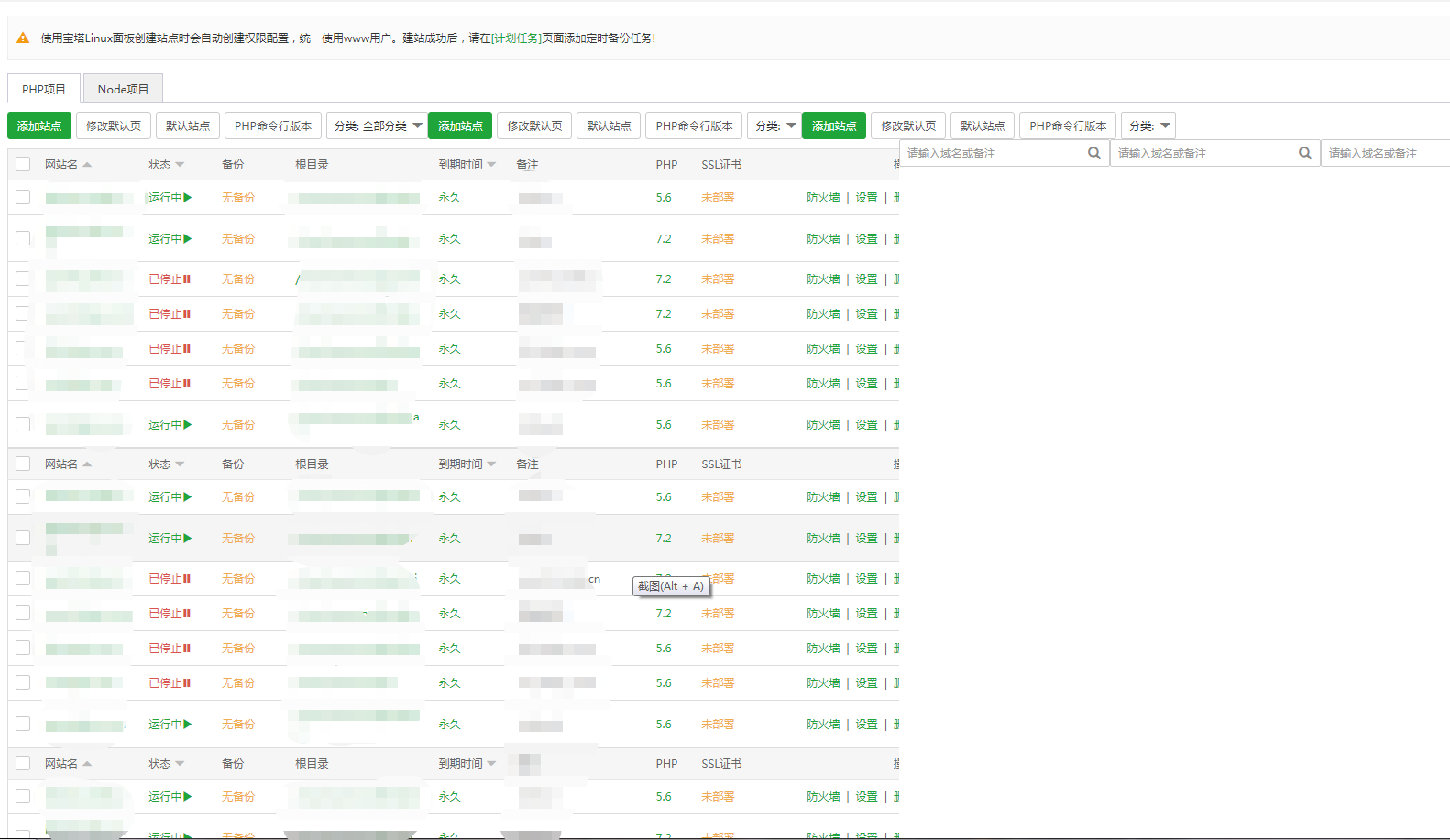Click 未部署 SSL status in the top table's first row

tap(718, 197)
